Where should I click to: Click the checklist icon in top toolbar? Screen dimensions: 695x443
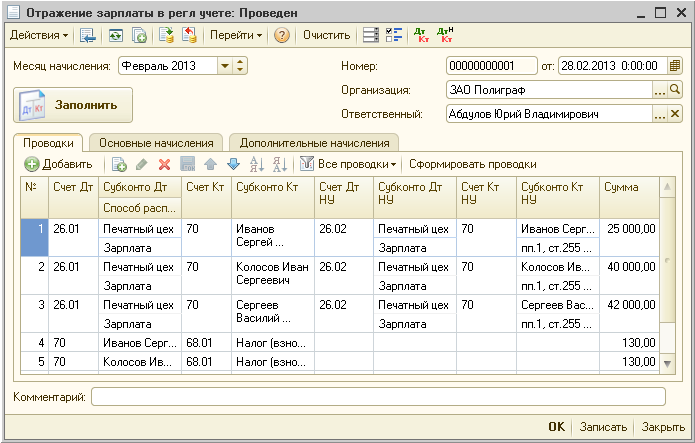pos(394,35)
